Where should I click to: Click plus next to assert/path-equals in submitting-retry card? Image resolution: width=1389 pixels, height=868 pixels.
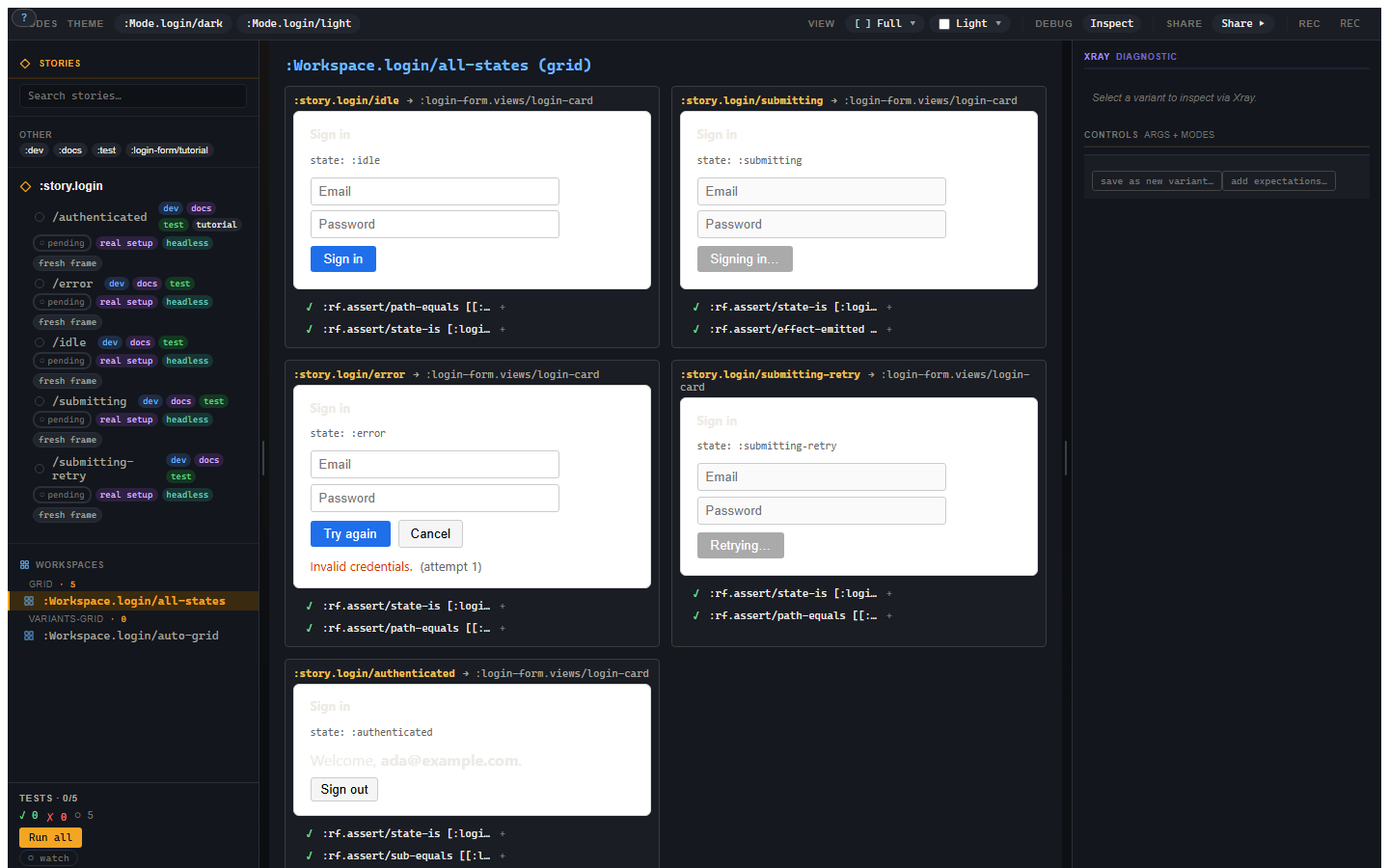(889, 616)
